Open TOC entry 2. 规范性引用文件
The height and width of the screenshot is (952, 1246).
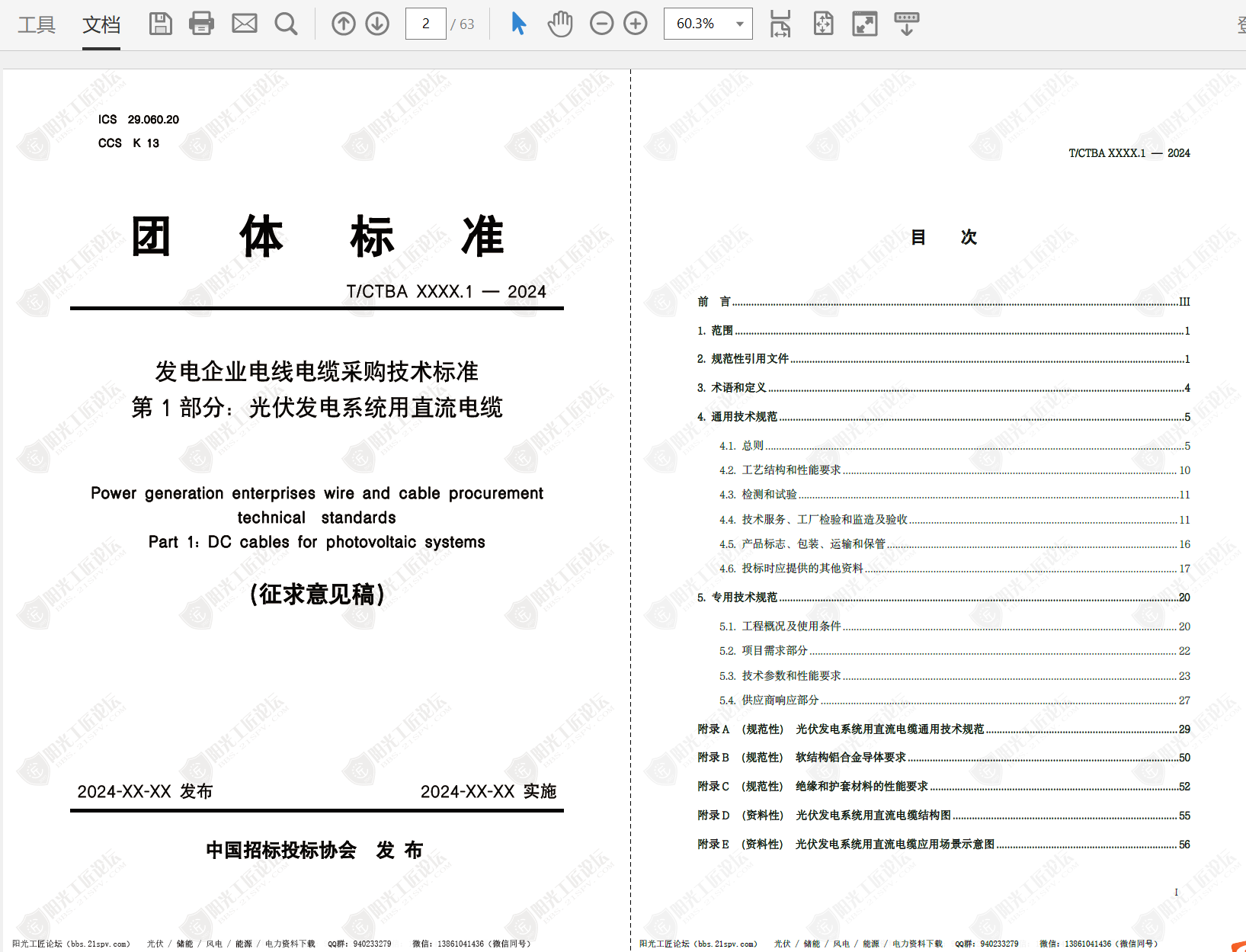943,359
